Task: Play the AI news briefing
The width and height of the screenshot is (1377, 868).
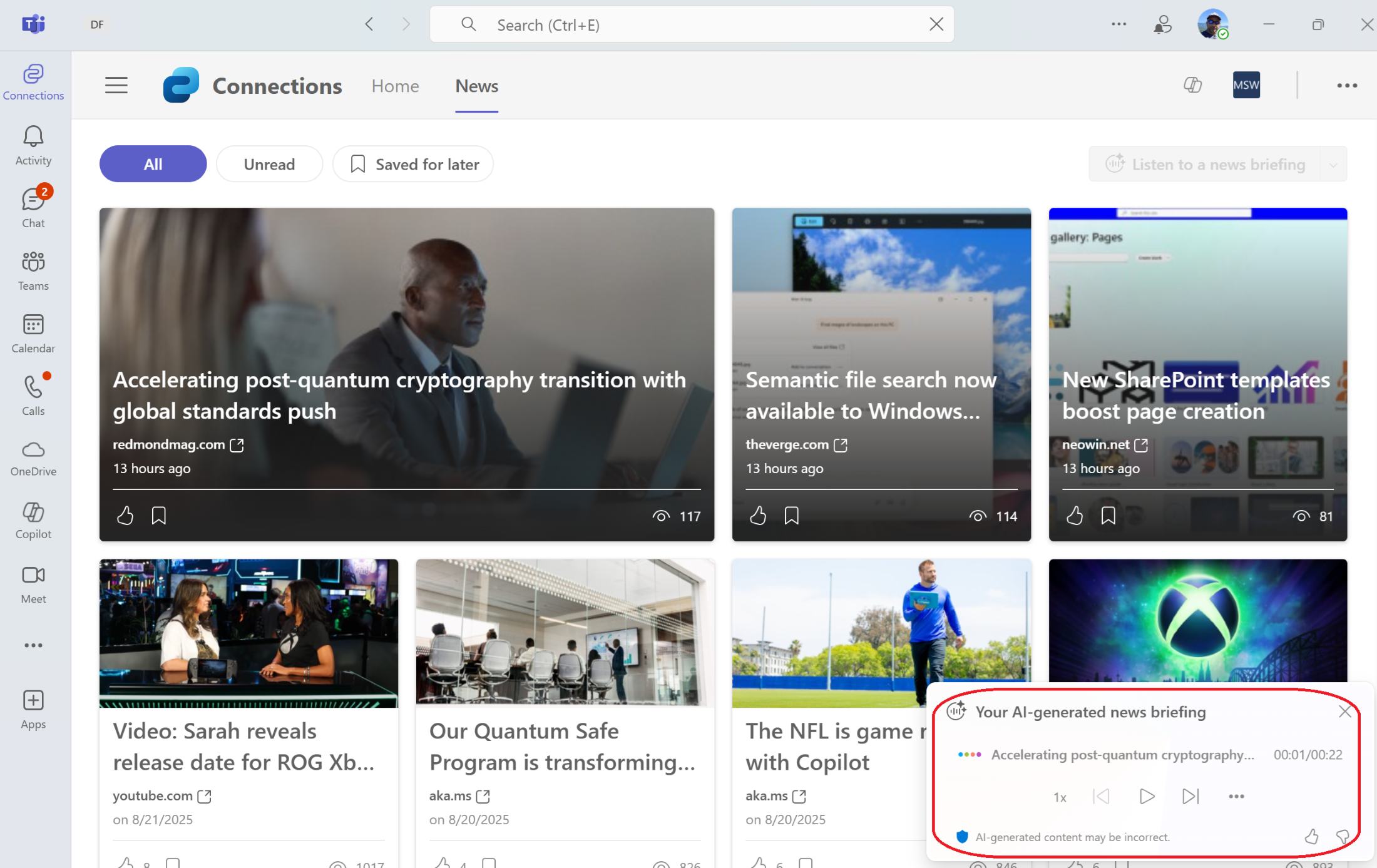Action: pos(1147,796)
